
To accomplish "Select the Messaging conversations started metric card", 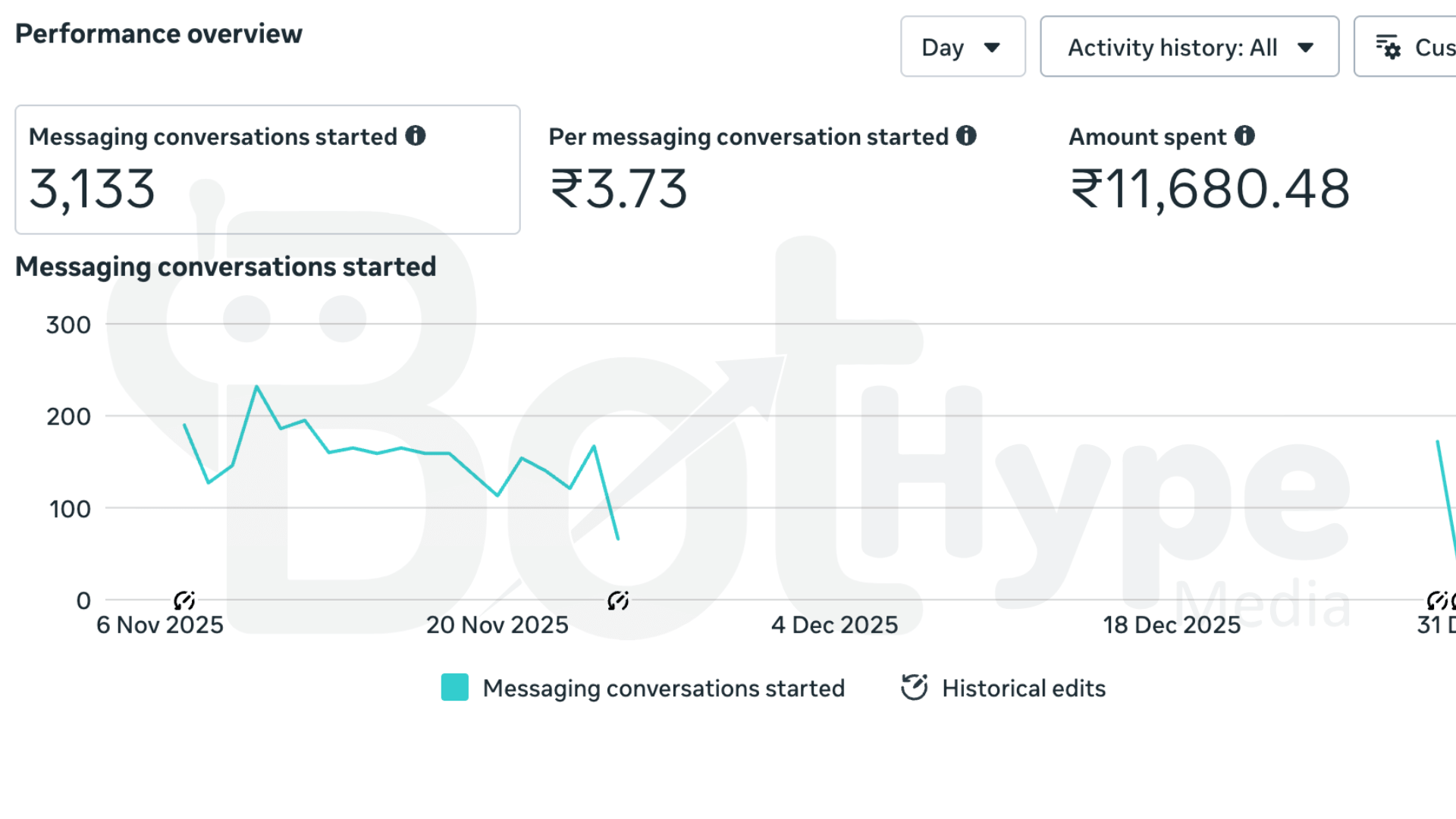I will [x=268, y=170].
